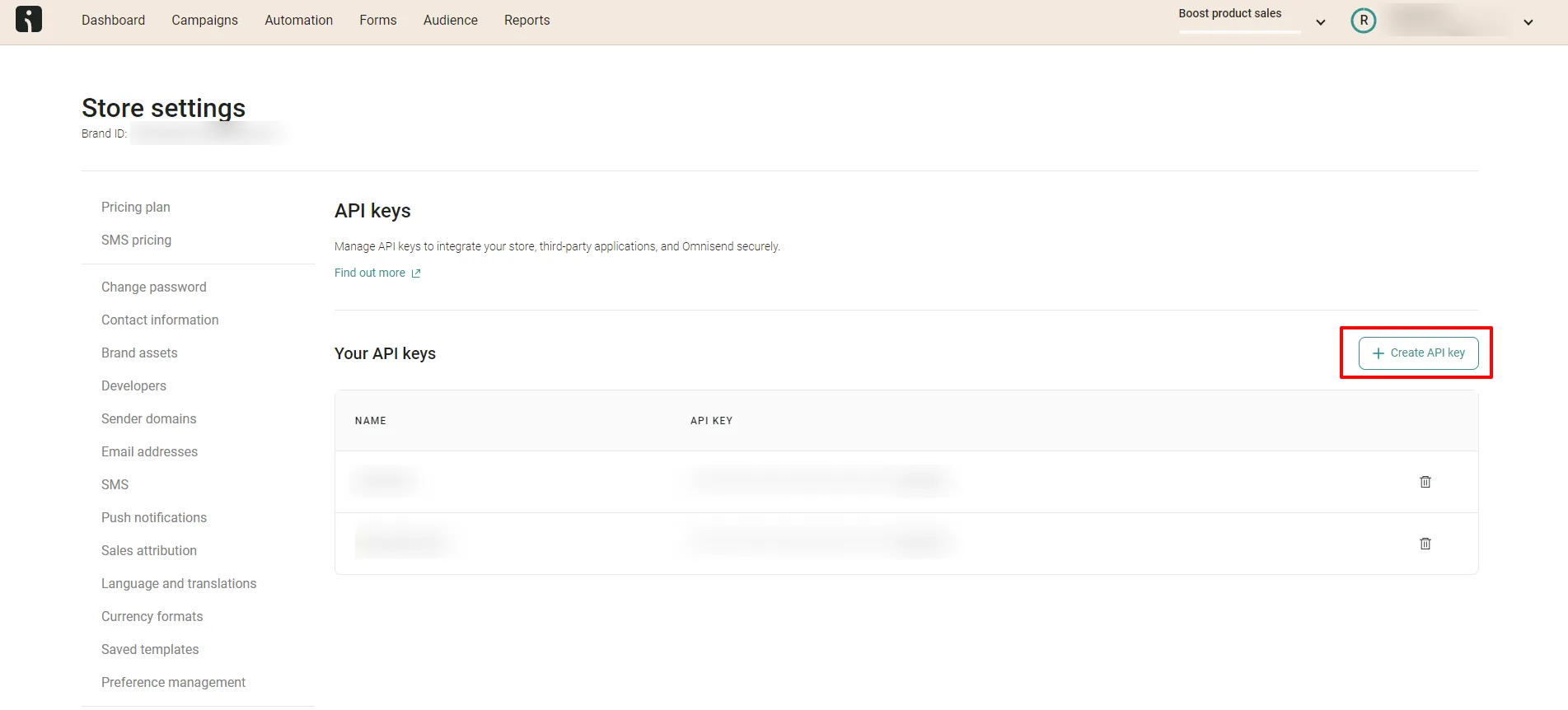Select SMS pricing in the sidebar
The image size is (1568, 710).
pyautogui.click(x=136, y=240)
